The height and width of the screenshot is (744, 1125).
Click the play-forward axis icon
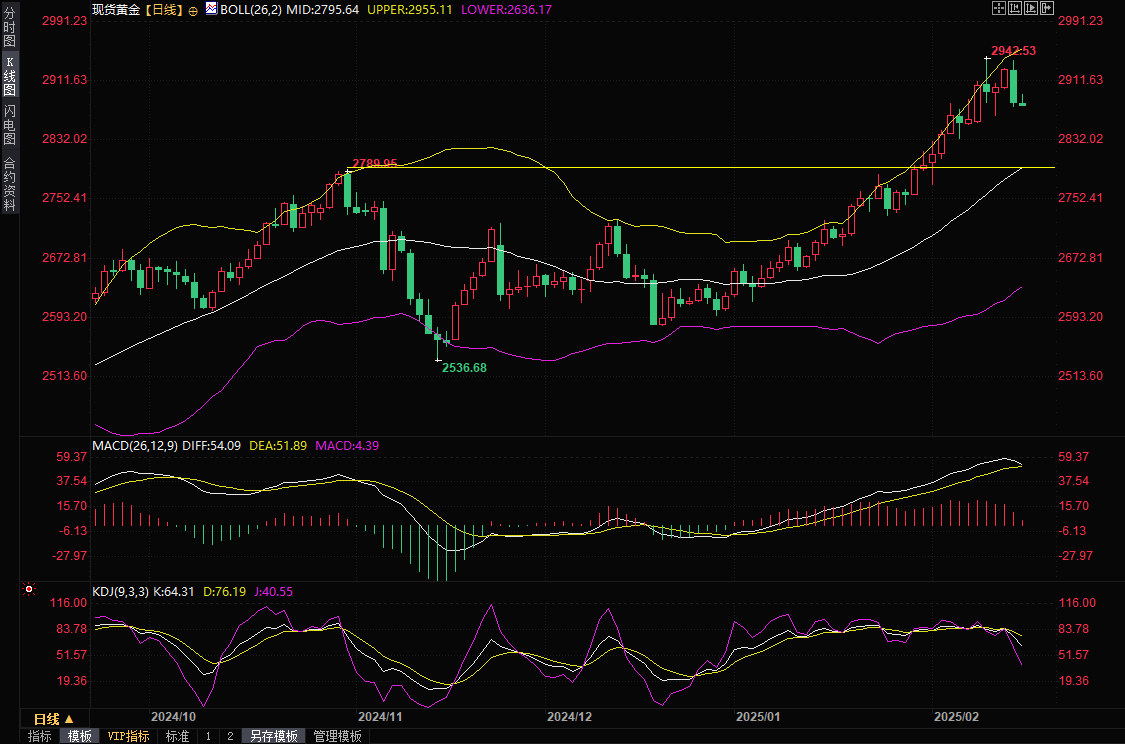[x=1032, y=8]
